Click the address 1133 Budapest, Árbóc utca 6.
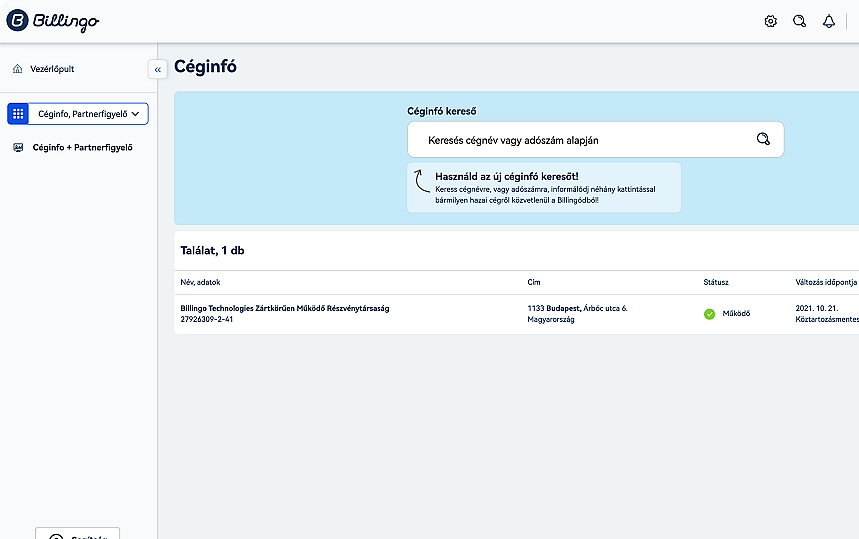Viewport: 859px width, 539px height. pos(577,308)
